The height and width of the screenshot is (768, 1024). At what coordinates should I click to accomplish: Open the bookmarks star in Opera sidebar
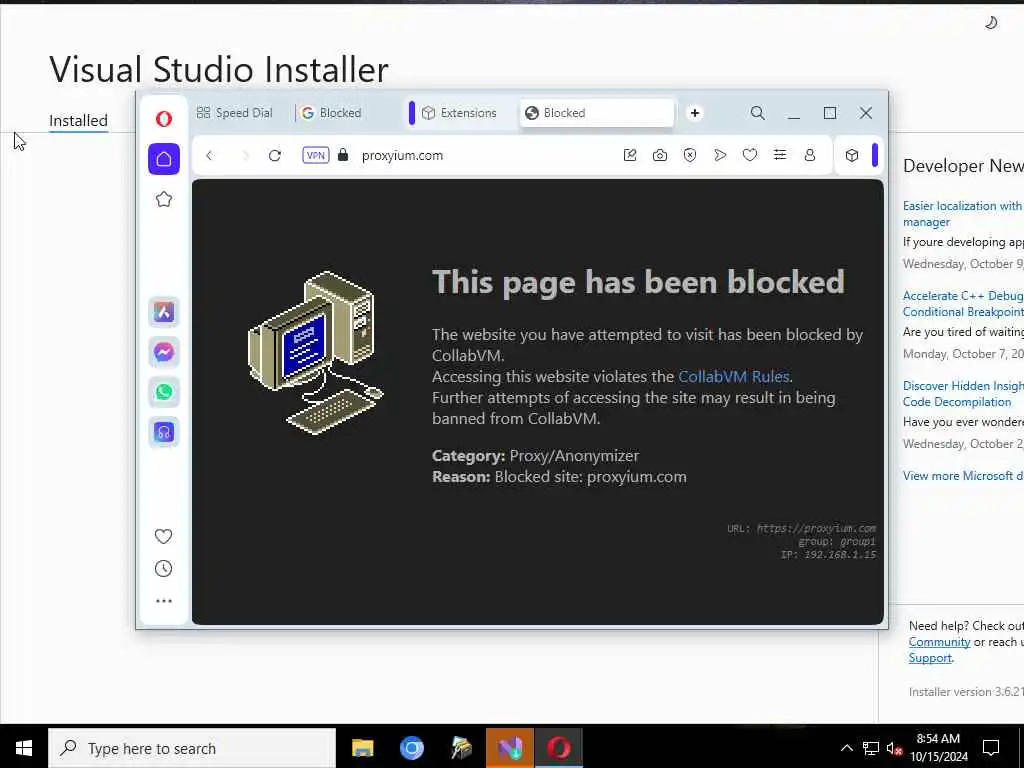click(164, 199)
